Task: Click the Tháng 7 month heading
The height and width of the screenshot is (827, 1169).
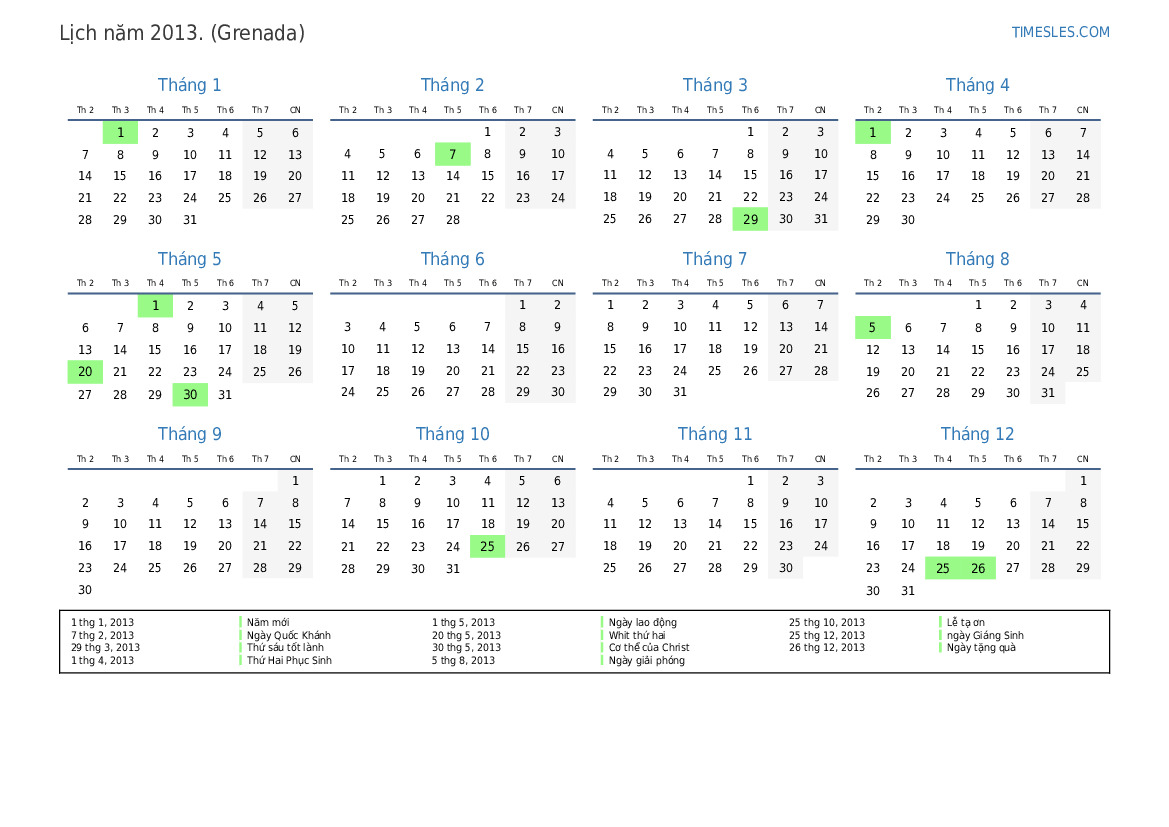Action: [x=715, y=259]
